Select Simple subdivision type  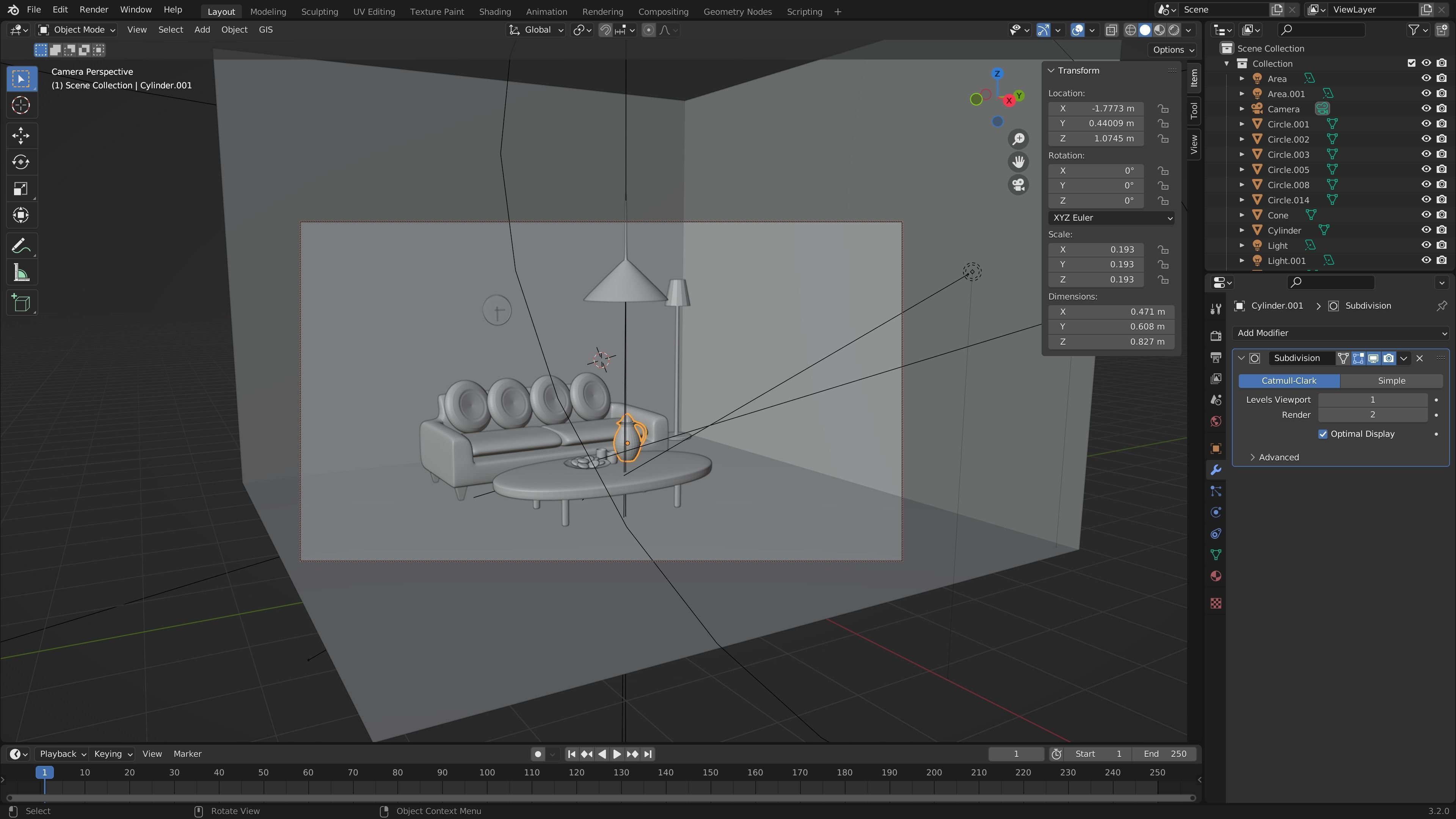click(1391, 381)
